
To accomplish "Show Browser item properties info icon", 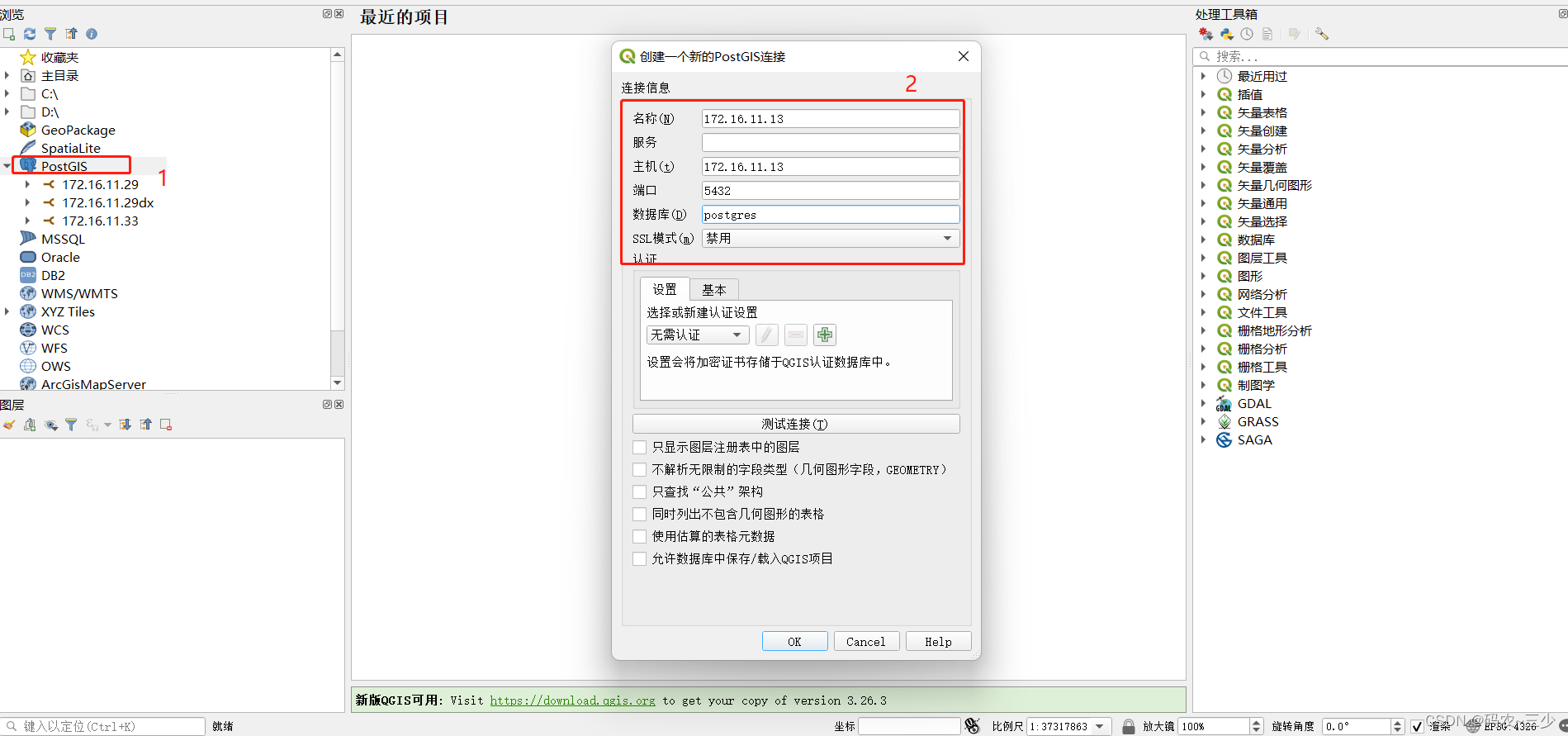I will [92, 34].
